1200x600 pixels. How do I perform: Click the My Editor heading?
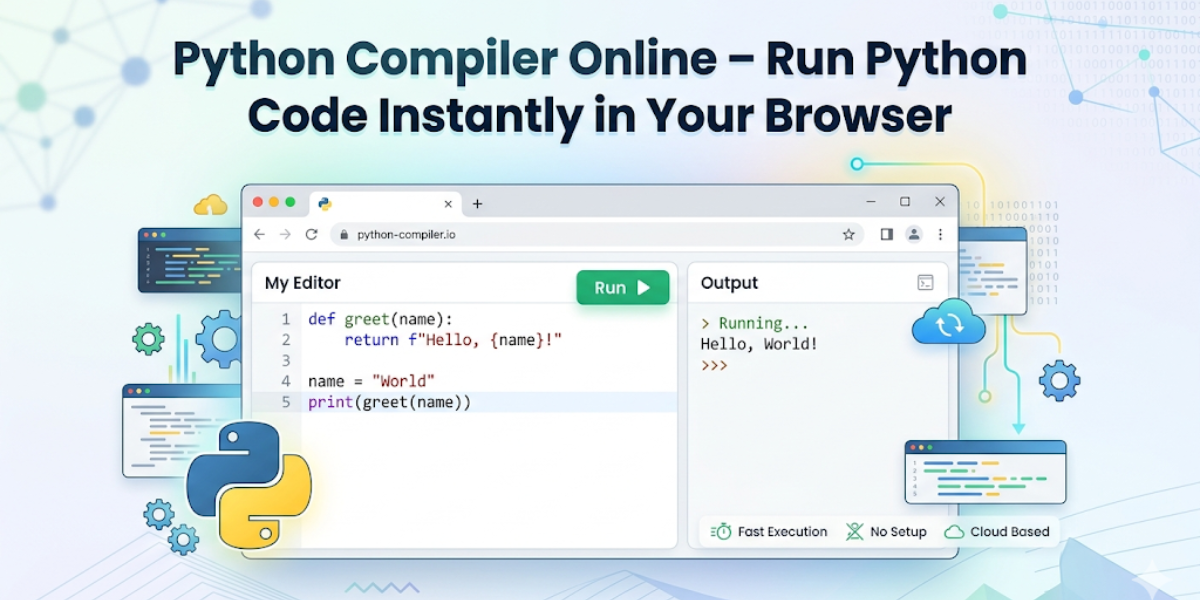302,283
